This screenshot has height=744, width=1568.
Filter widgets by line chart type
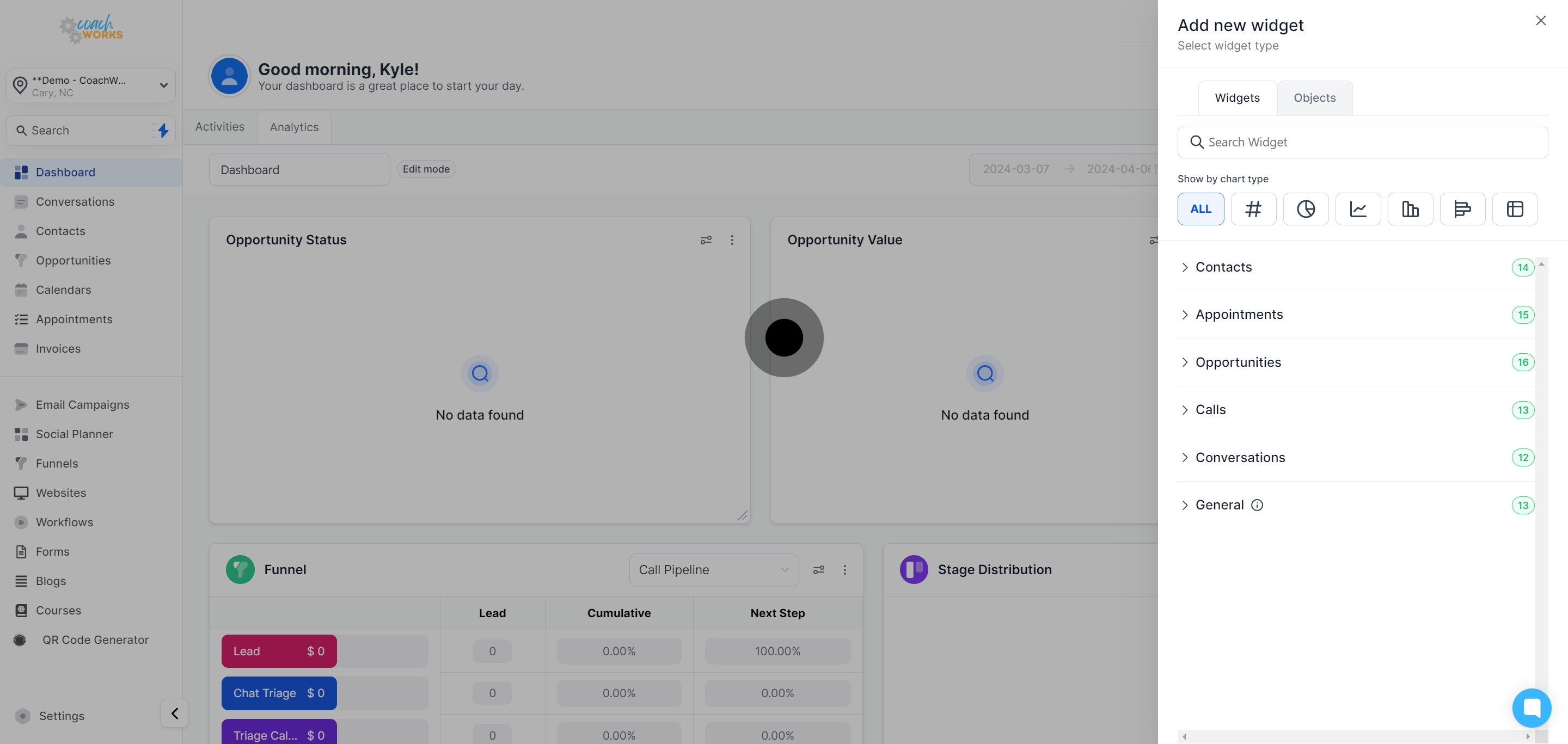tap(1357, 208)
